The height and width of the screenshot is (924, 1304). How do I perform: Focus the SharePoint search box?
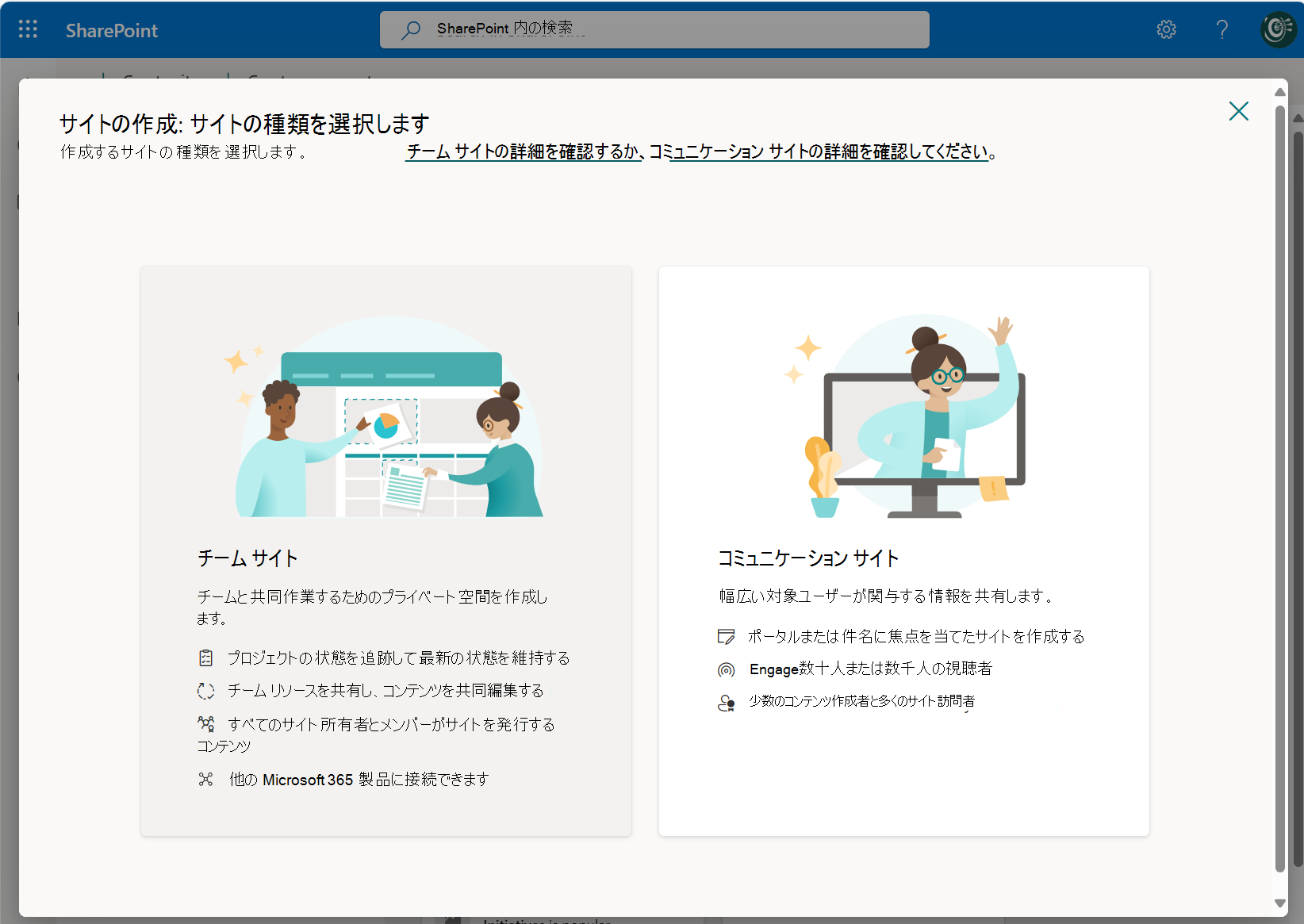[654, 29]
